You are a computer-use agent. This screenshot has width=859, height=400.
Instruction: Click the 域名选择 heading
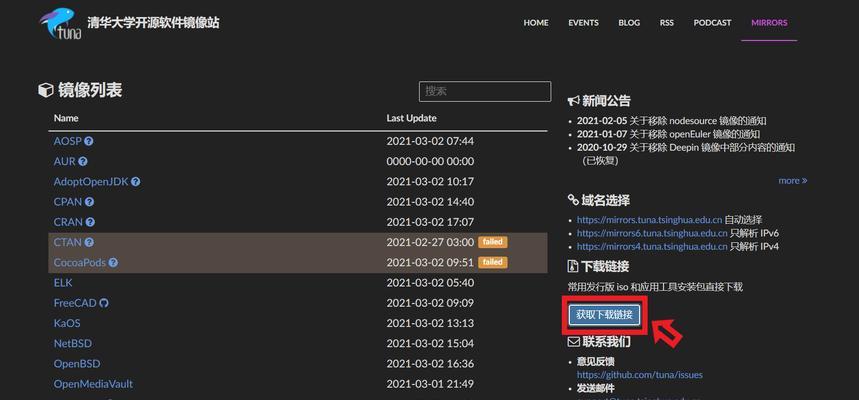(599, 201)
